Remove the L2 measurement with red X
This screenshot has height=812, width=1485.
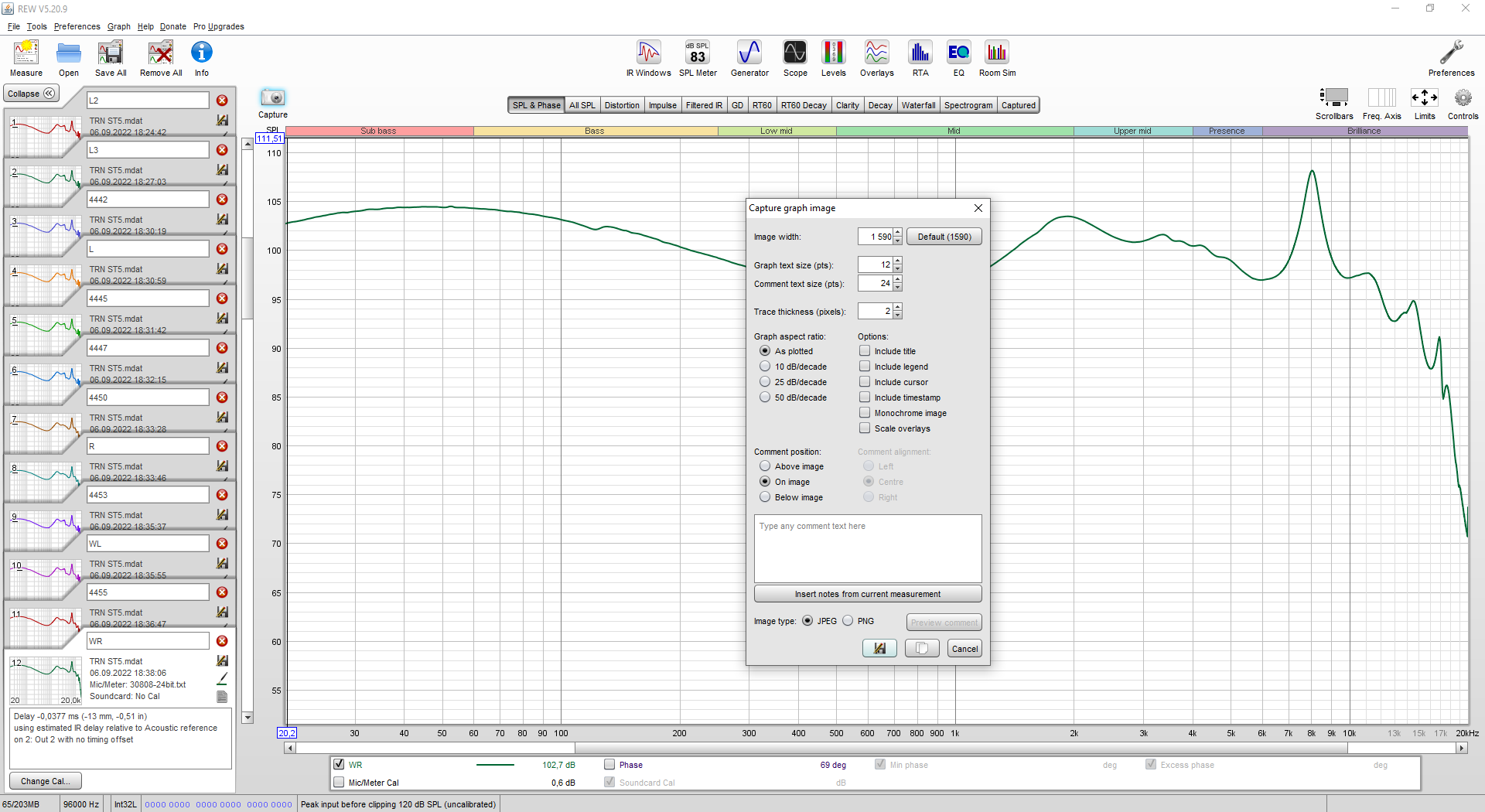[x=222, y=101]
